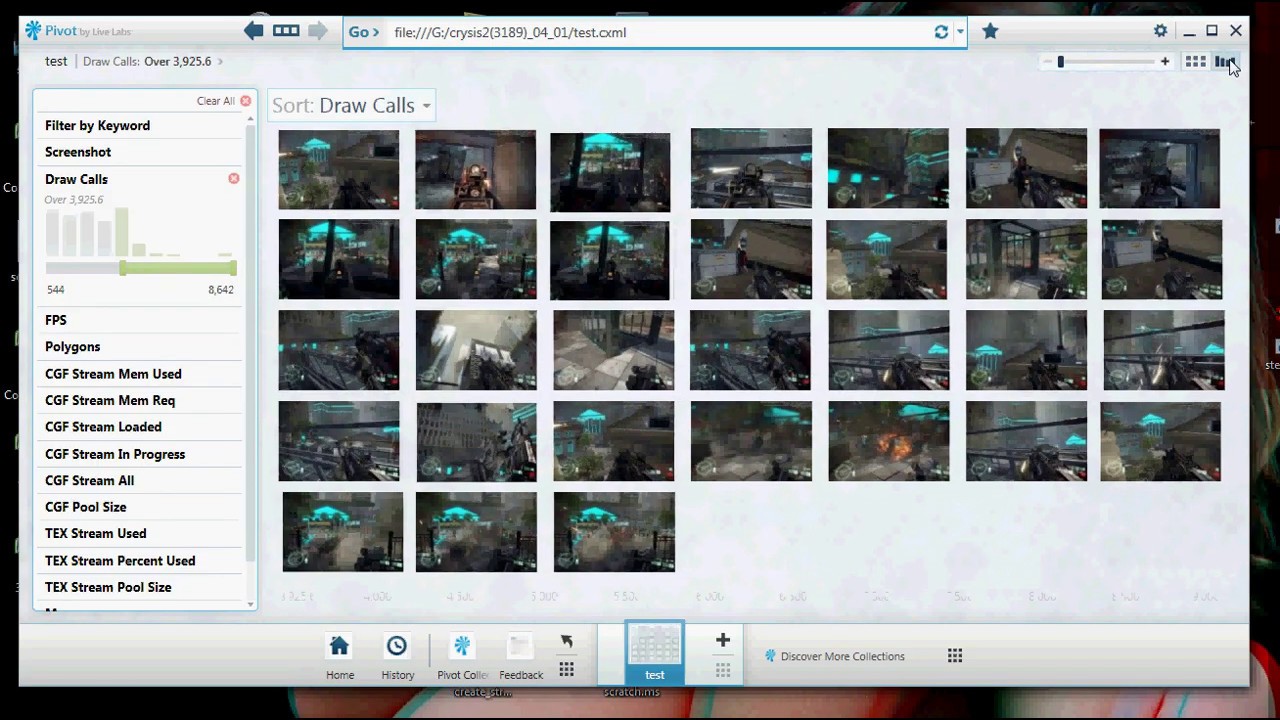The height and width of the screenshot is (720, 1280).
Task: Open the collection filmstrip icon between arrows
Action: tap(286, 32)
